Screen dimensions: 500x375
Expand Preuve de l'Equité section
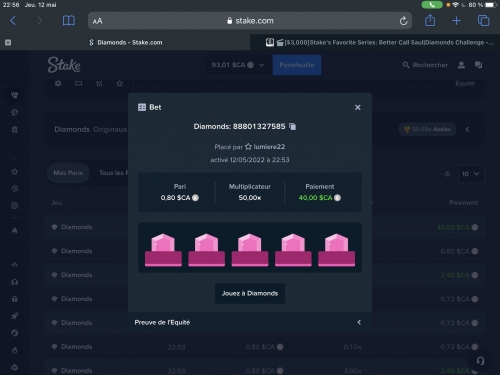(x=250, y=322)
